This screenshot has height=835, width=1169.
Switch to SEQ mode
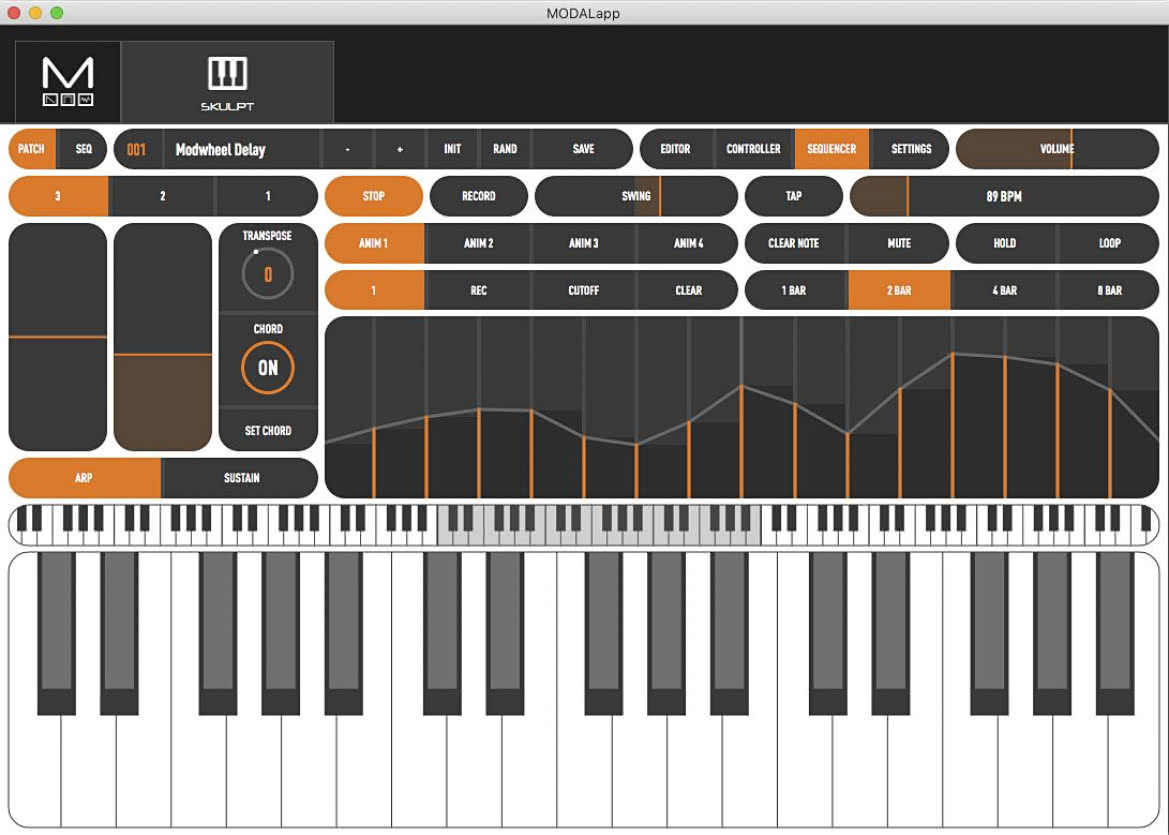point(84,149)
